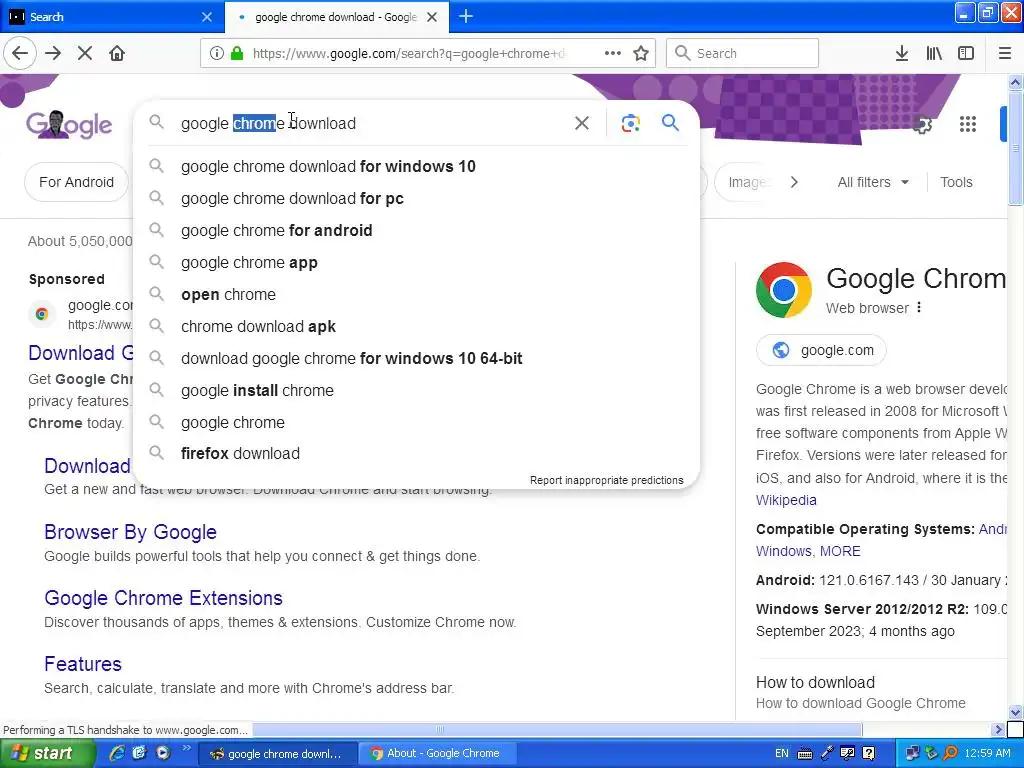Pick the plain google chrome suggestion
This screenshot has width=1024, height=768.
tap(416, 423)
